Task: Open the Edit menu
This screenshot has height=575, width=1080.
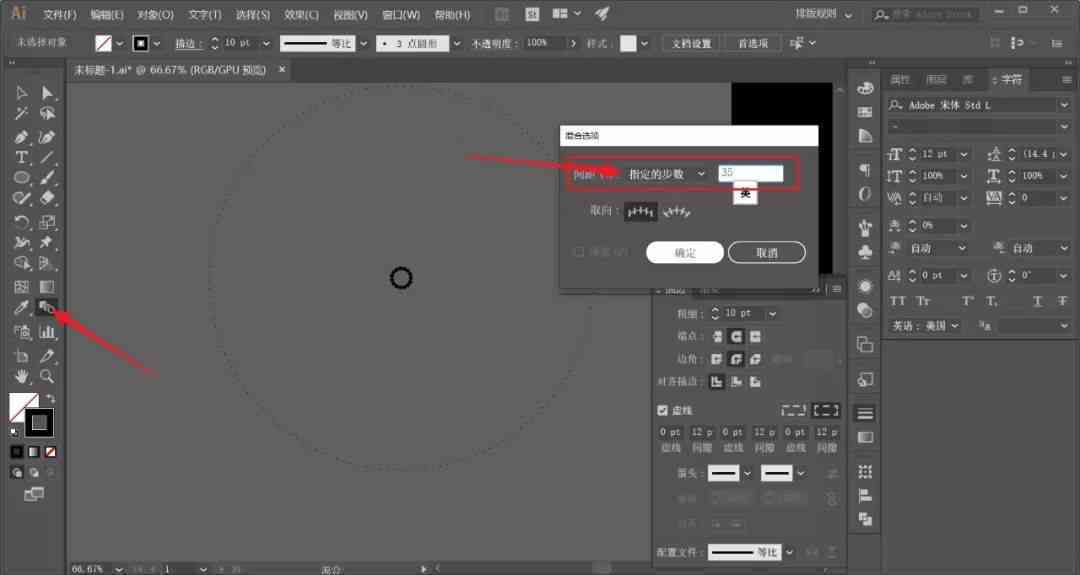Action: (106, 14)
